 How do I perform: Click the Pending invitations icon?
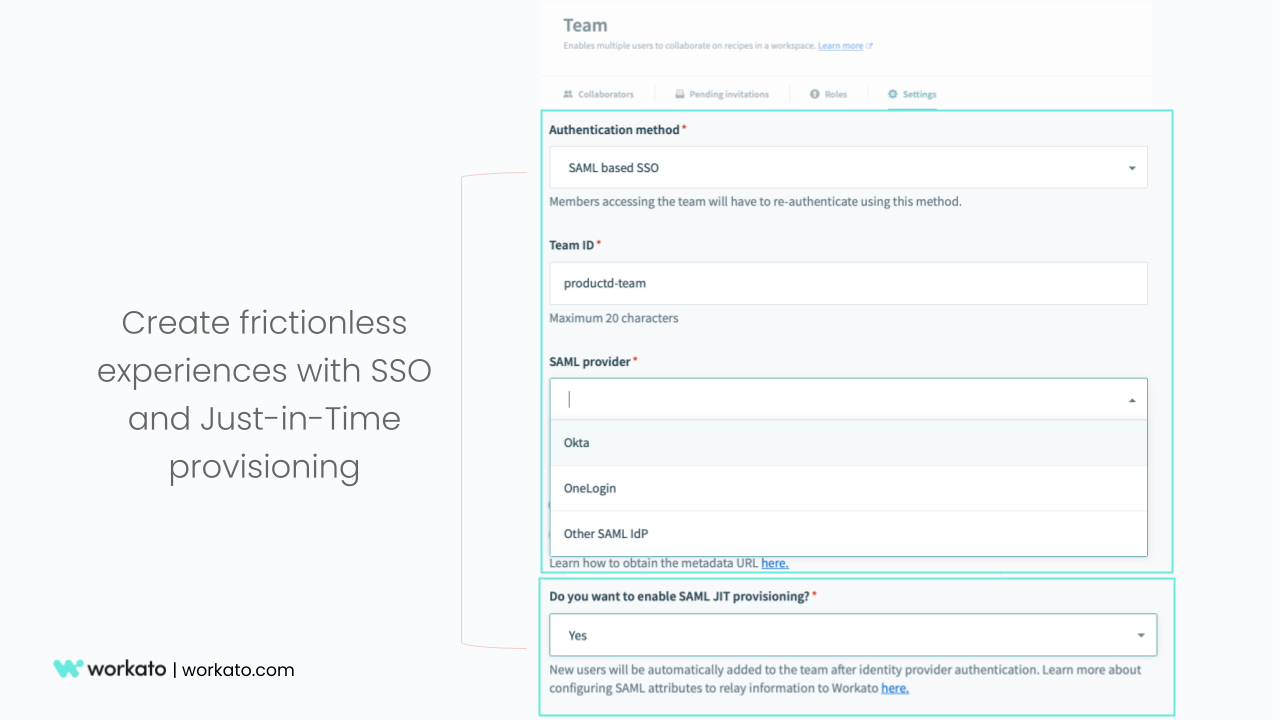point(680,94)
